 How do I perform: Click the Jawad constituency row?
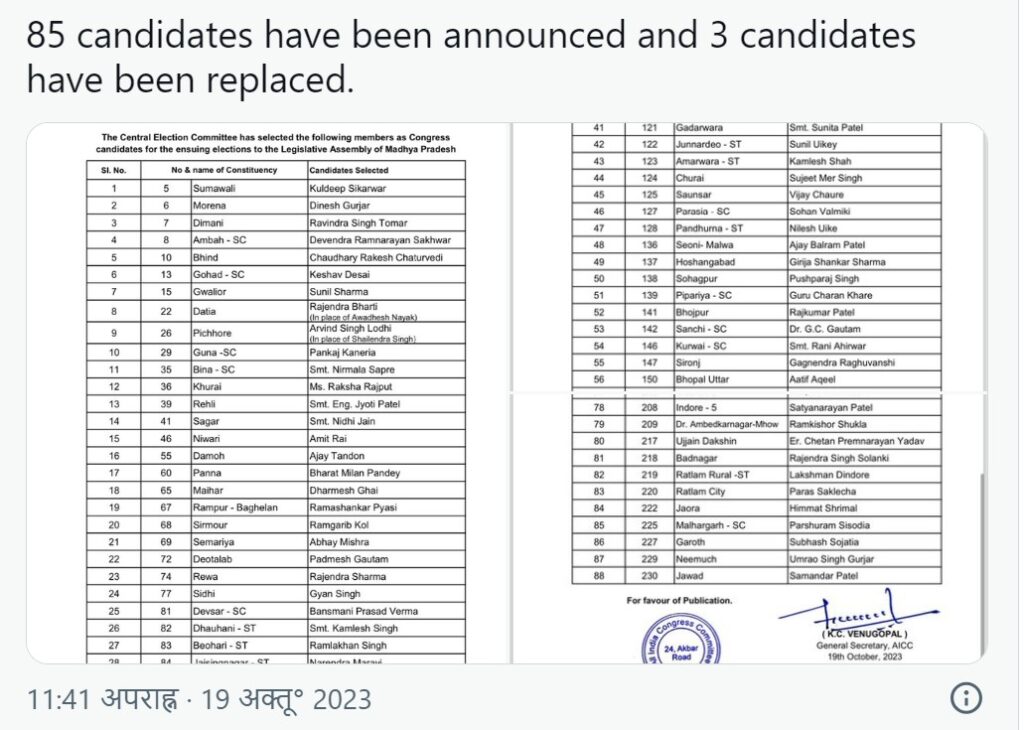(x=756, y=576)
